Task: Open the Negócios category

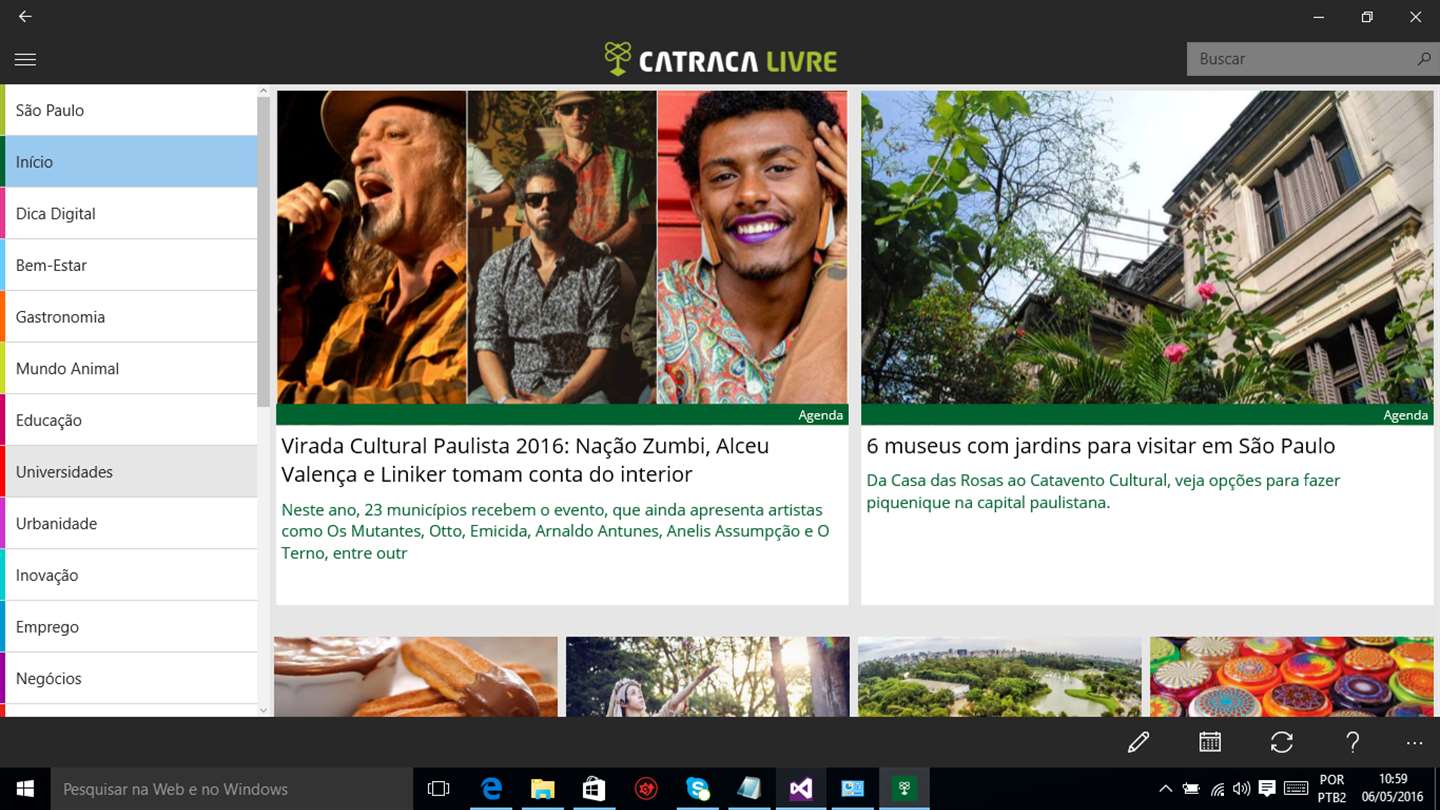Action: [x=129, y=678]
